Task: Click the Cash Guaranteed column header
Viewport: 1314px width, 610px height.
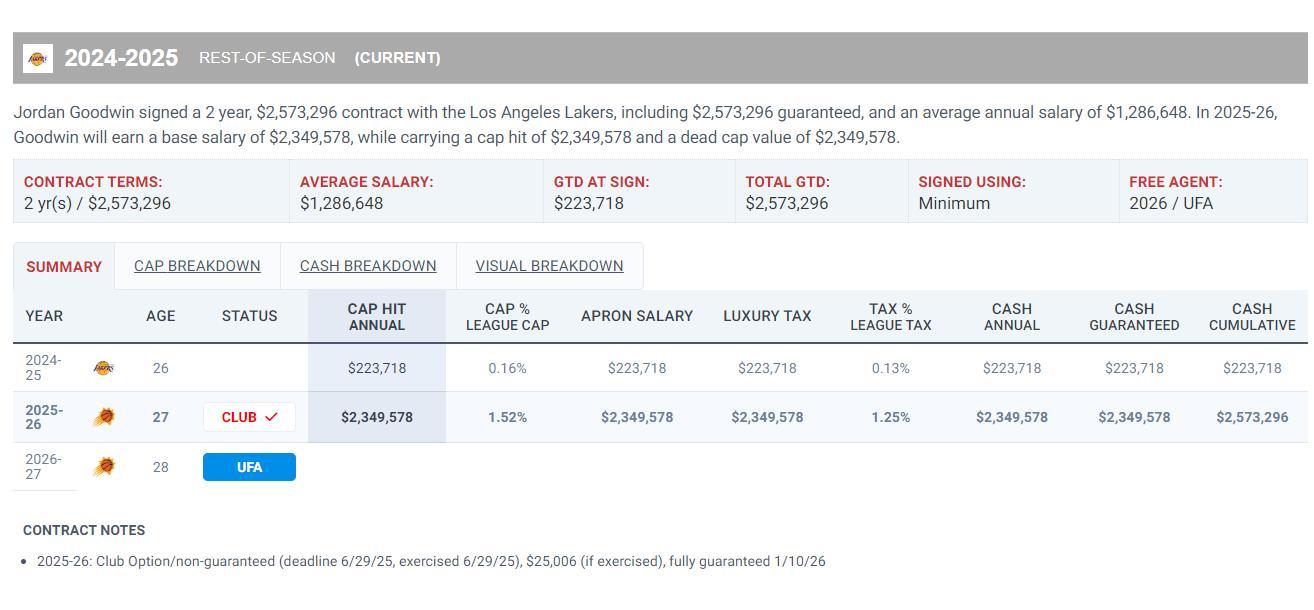Action: pyautogui.click(x=1134, y=317)
